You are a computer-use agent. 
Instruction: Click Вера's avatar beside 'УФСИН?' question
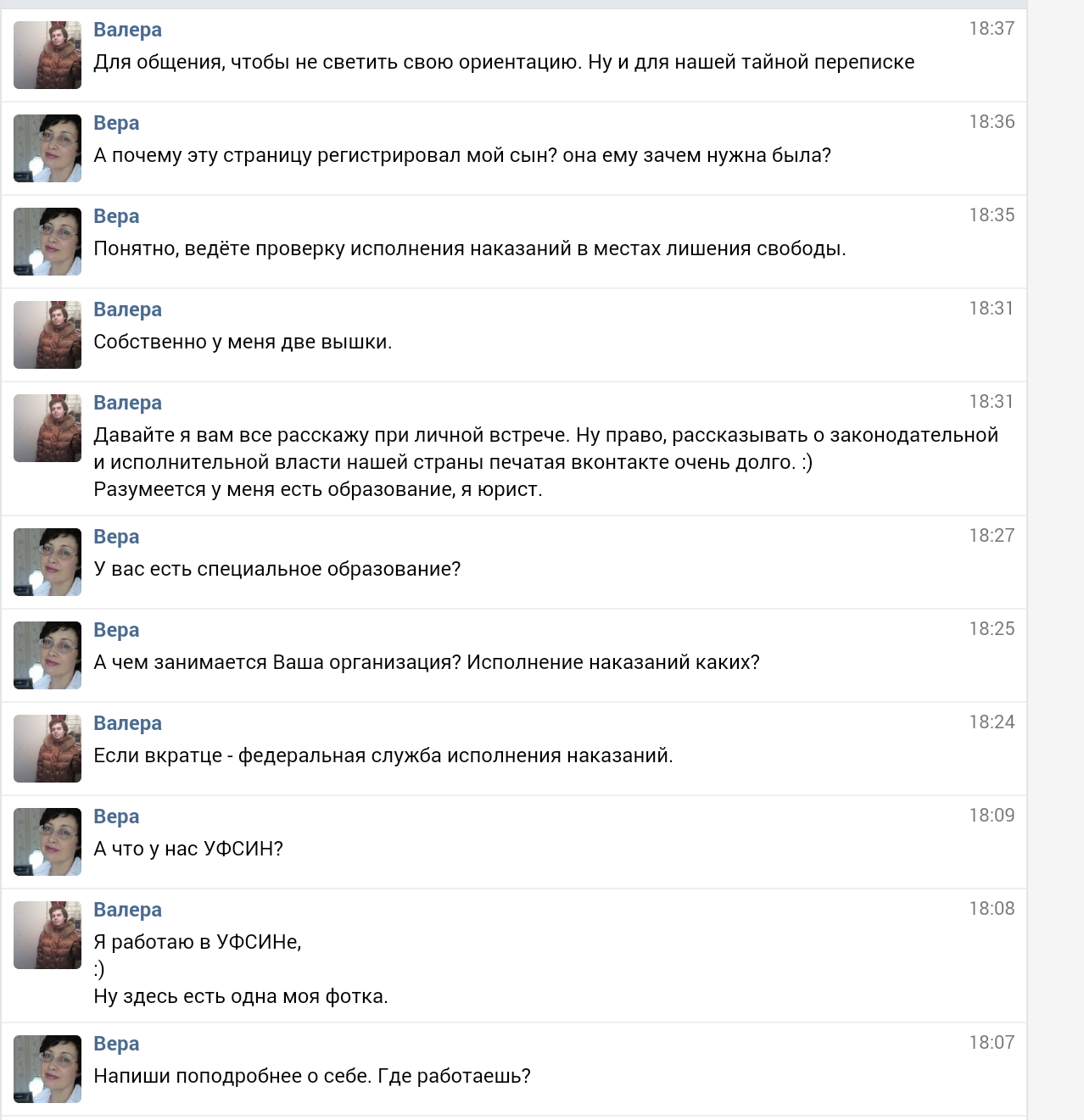pos(47,842)
